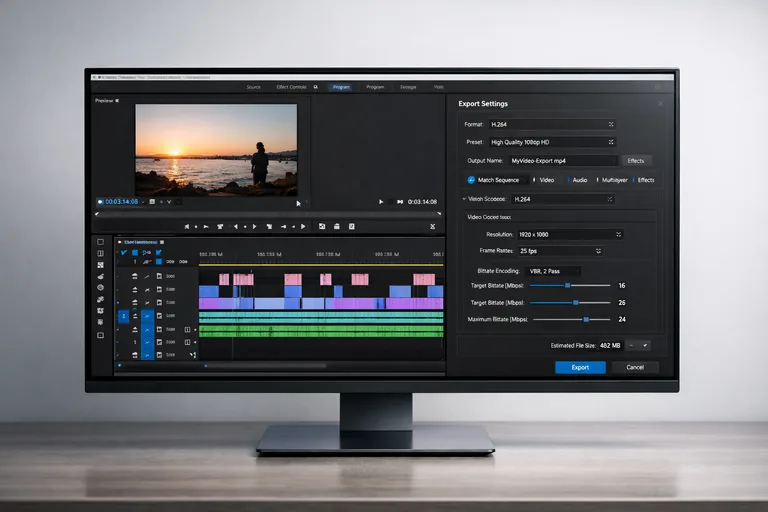The width and height of the screenshot is (768, 512).
Task: Open the Multilayer tab in Export Settings
Action: 615,180
